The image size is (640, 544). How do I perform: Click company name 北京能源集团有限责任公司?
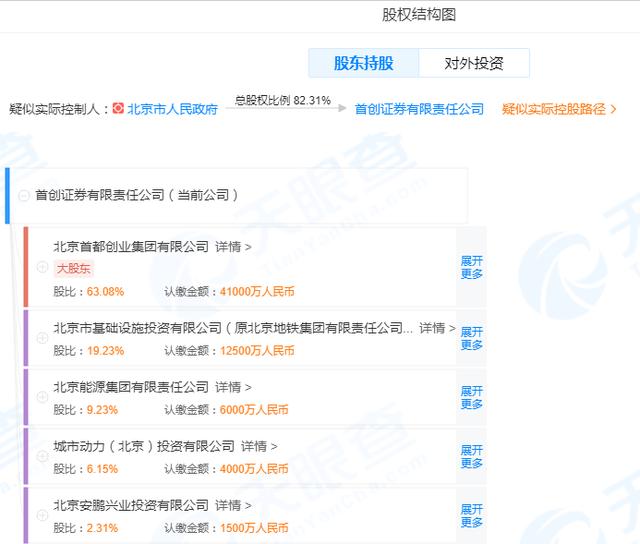131,387
